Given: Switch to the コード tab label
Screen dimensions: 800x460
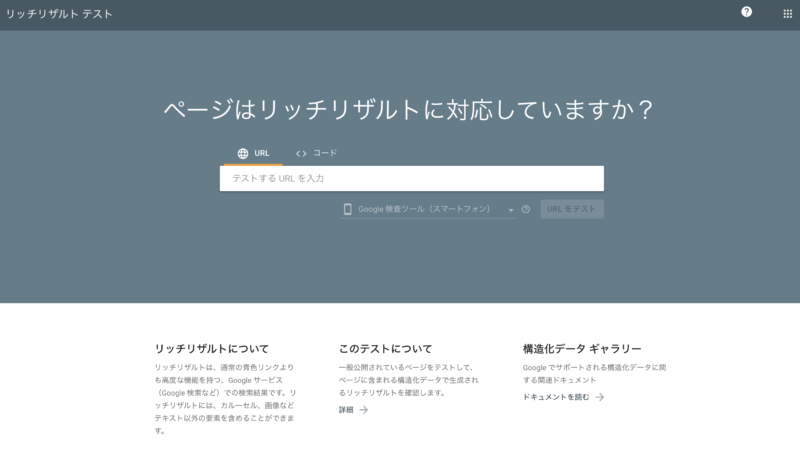Looking at the screenshot, I should (x=324, y=153).
